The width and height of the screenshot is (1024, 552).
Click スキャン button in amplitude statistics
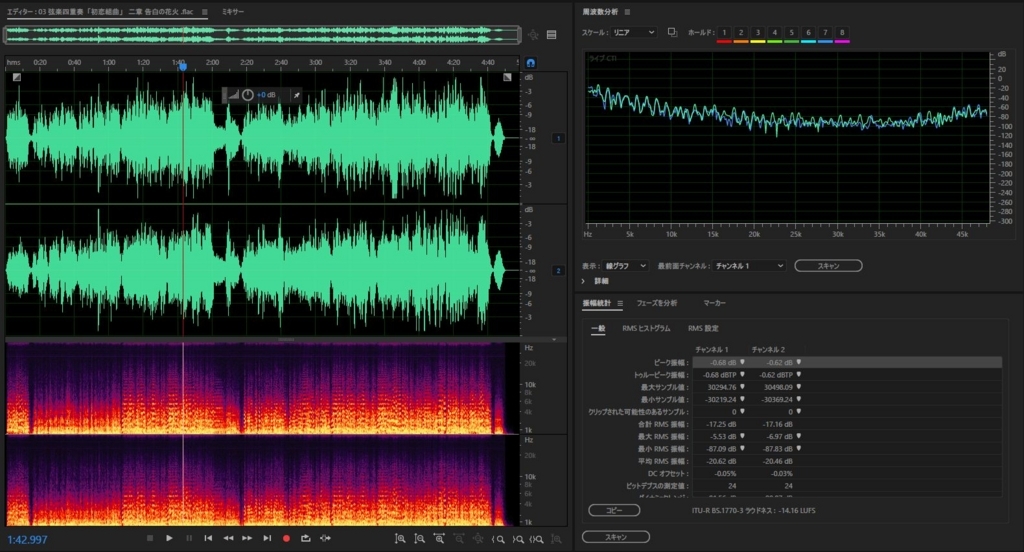(x=616, y=536)
